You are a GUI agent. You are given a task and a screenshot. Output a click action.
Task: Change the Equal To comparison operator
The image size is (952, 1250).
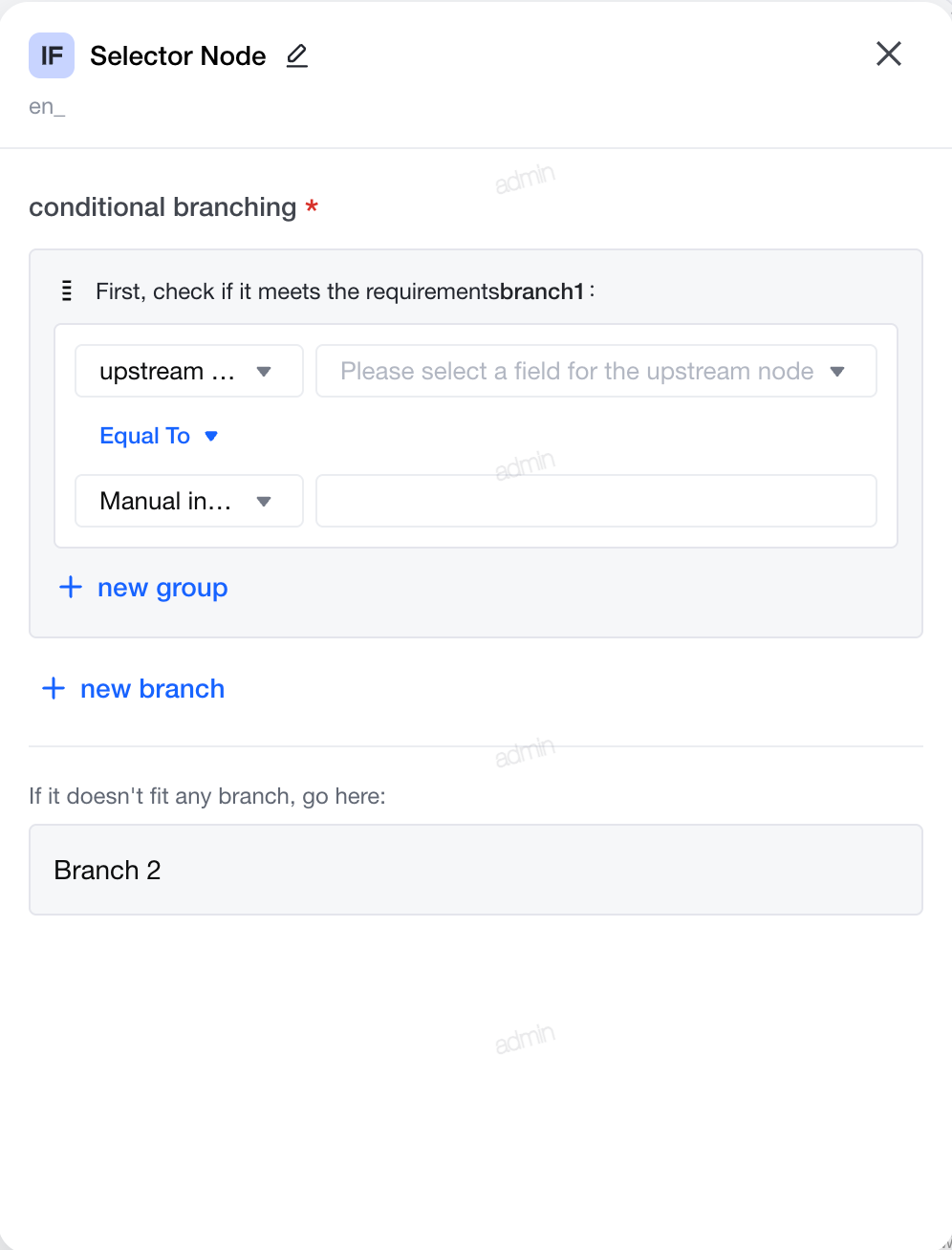click(x=159, y=436)
